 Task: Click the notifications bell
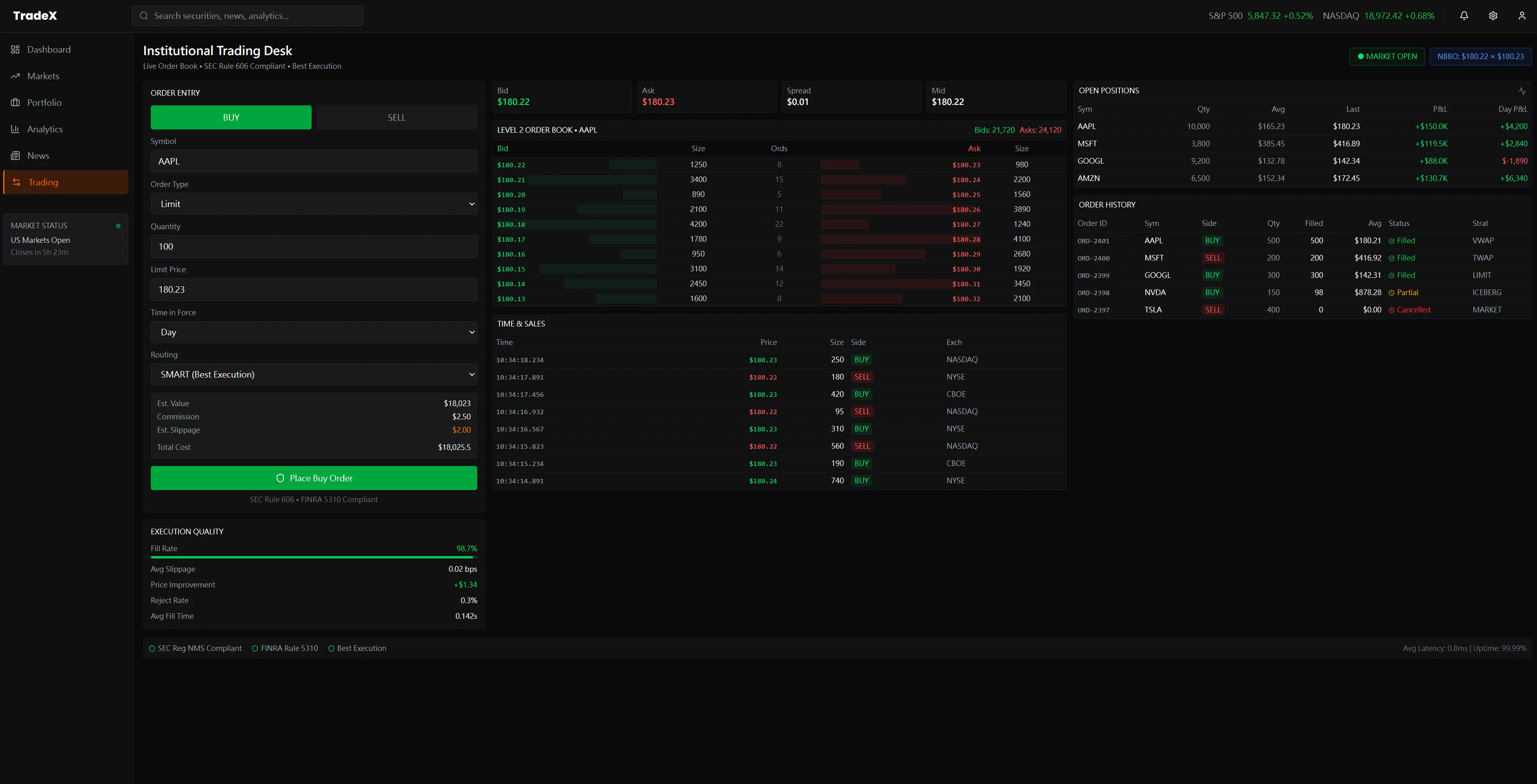click(x=1464, y=15)
